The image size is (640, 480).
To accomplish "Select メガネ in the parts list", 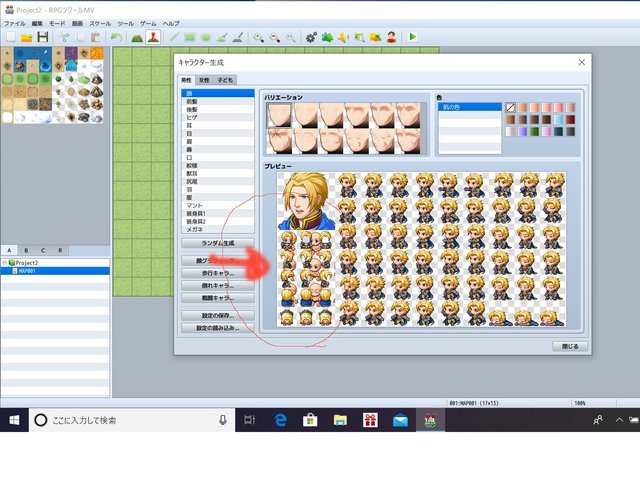I will (218, 229).
